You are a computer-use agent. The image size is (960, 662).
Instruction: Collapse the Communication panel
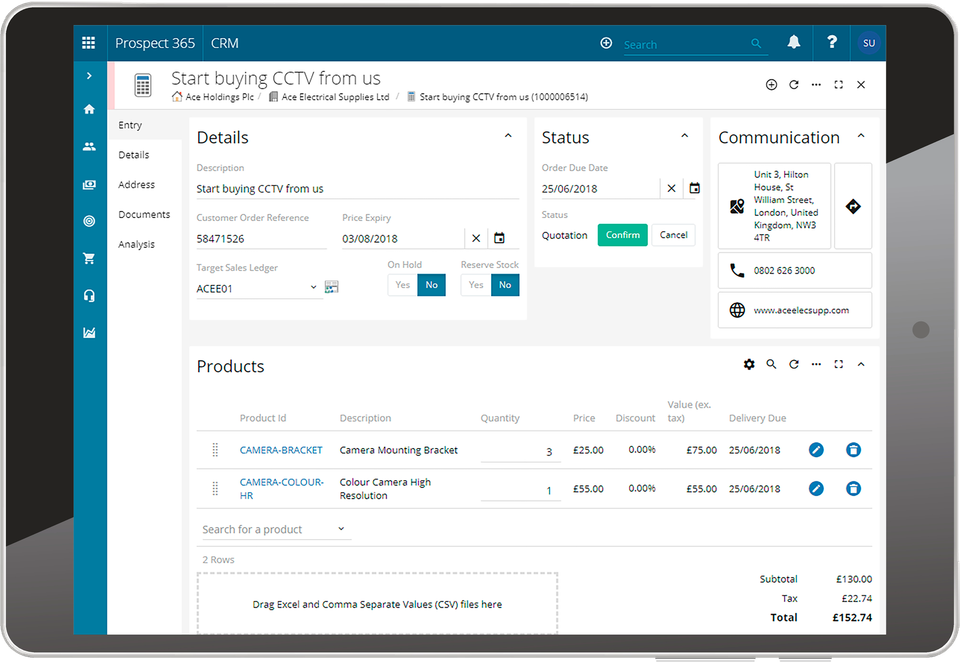point(861,136)
